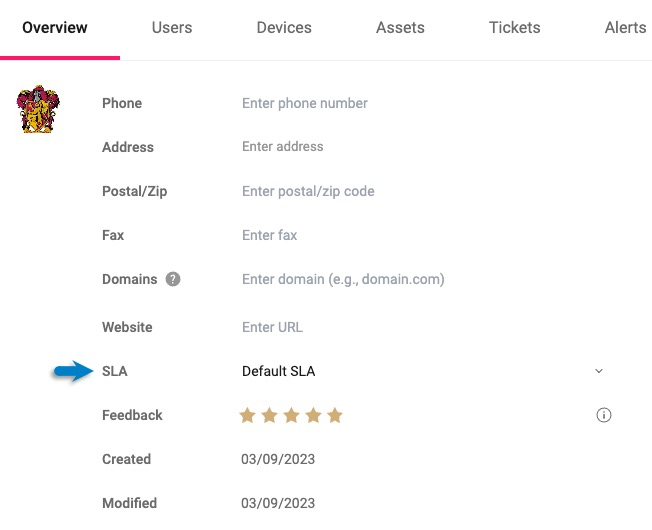Click the Enter phone number field
The height and width of the screenshot is (530, 652).
coord(423,103)
